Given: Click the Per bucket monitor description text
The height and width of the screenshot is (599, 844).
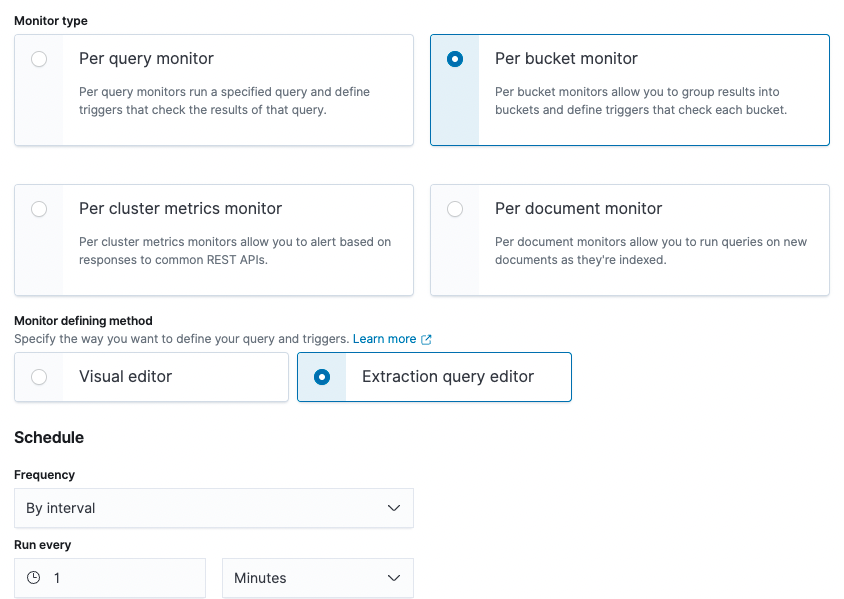Looking at the screenshot, I should [641, 101].
